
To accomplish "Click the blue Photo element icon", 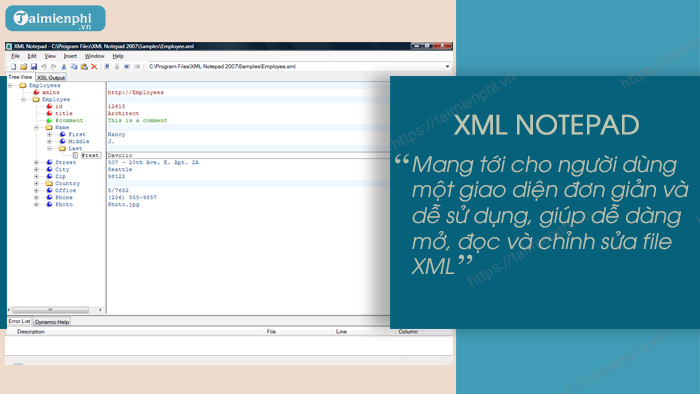I will click(50, 204).
